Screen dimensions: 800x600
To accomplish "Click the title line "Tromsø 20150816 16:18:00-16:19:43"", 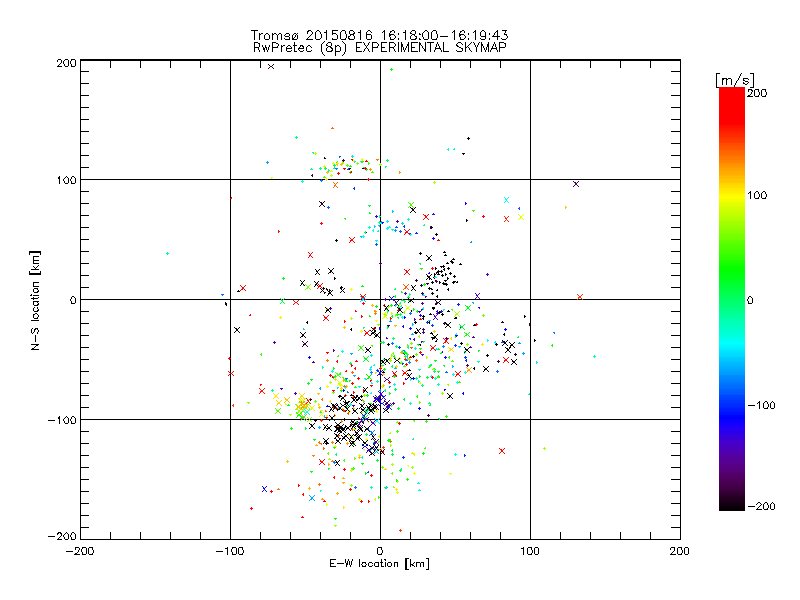I will click(379, 35).
